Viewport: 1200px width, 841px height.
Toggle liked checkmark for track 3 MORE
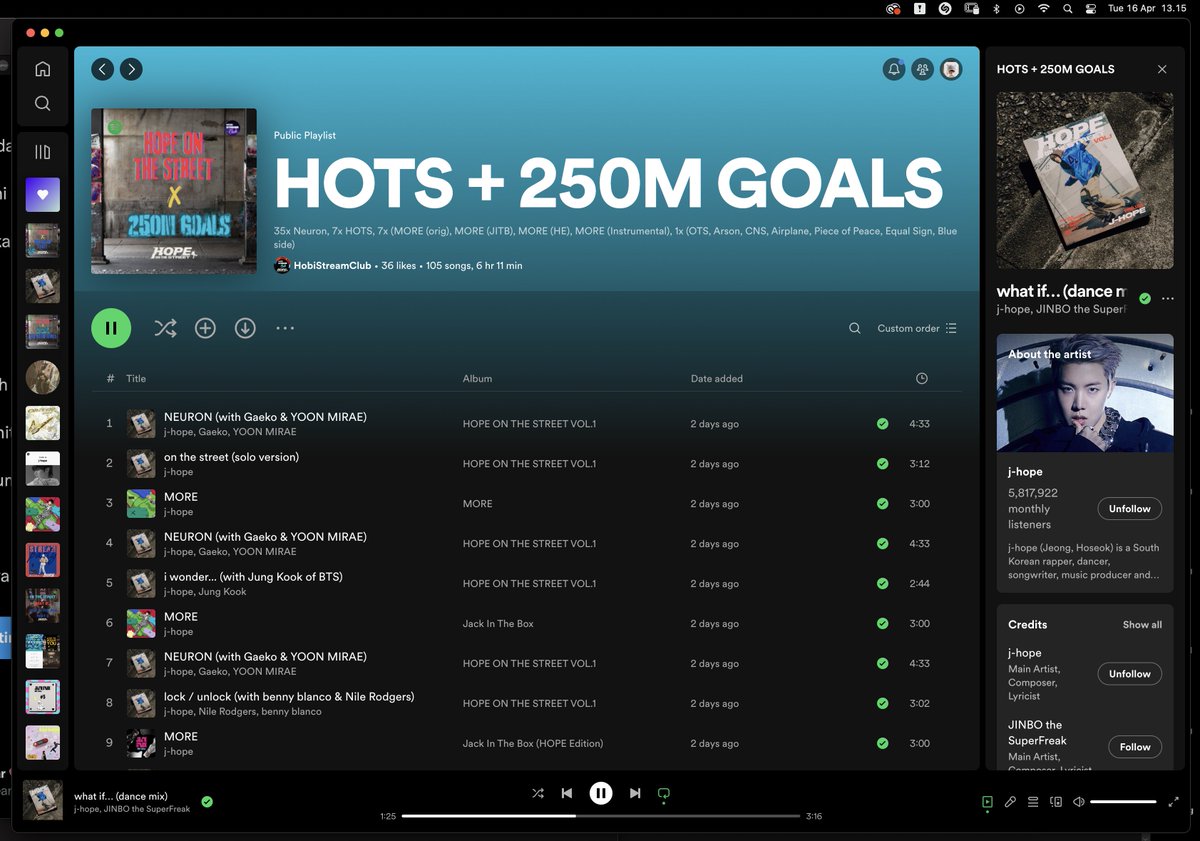[882, 504]
